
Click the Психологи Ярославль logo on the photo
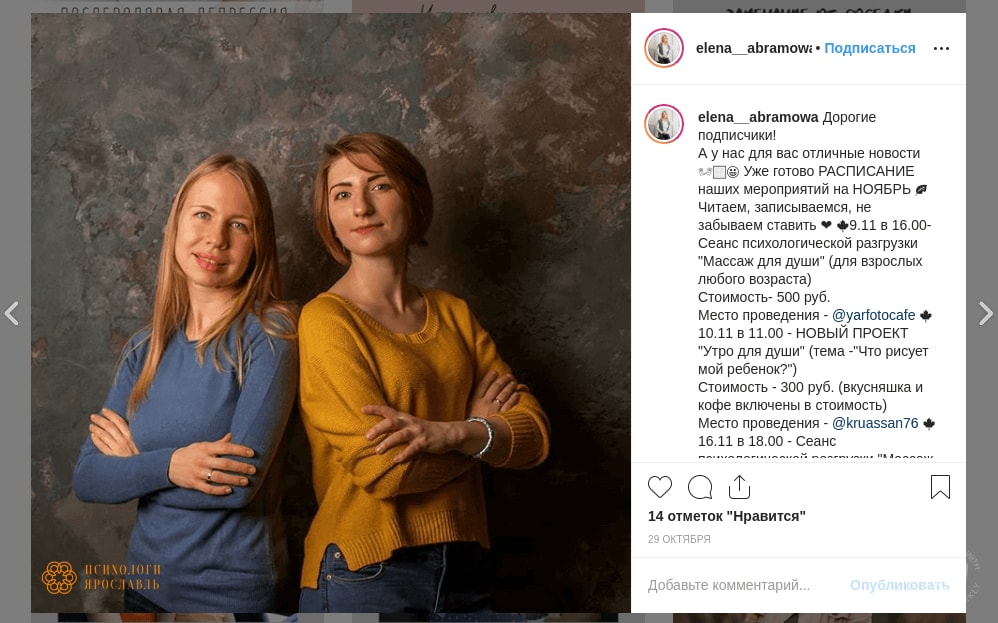tap(101, 577)
